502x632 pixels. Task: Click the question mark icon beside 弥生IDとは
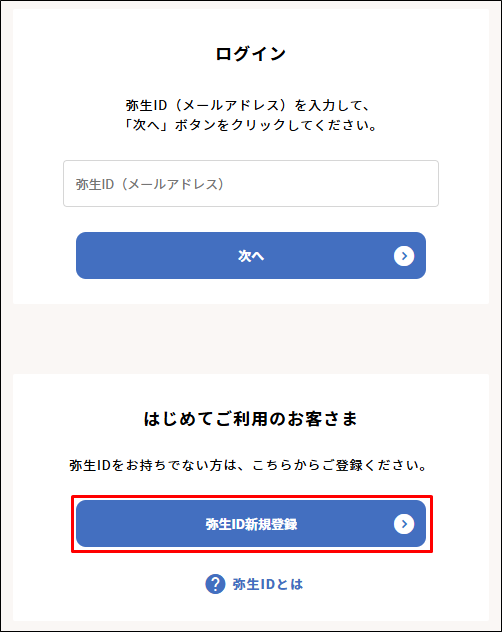215,584
